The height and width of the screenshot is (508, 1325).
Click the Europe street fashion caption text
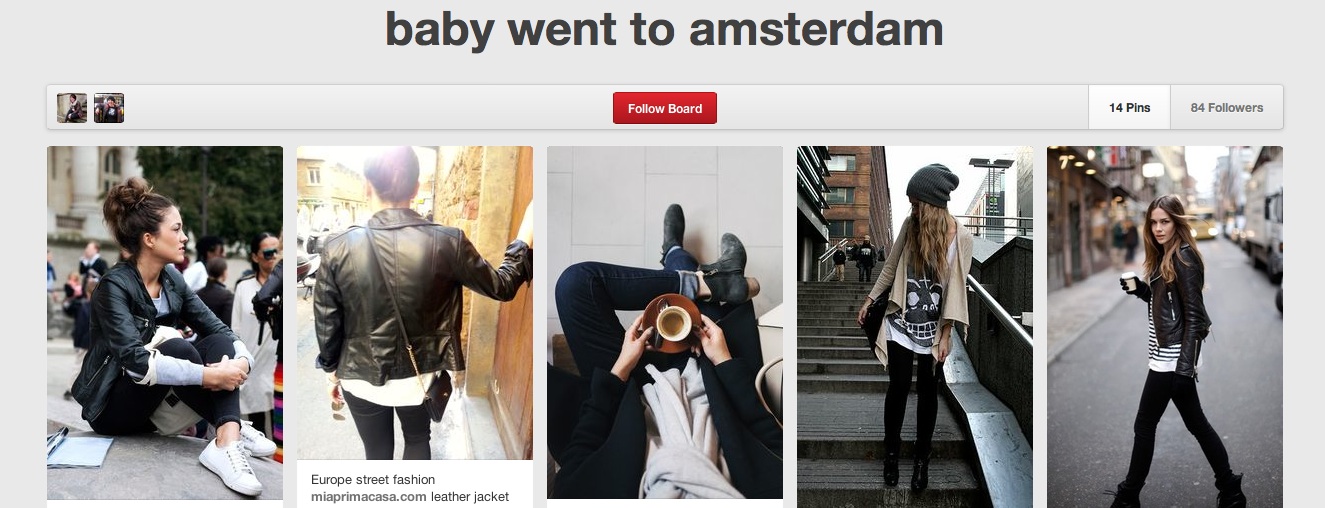(373, 480)
